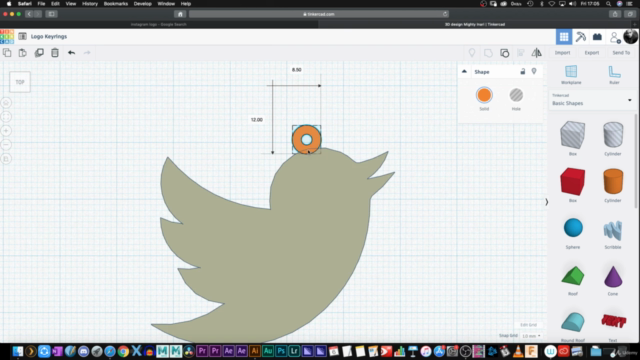The height and width of the screenshot is (360, 640).
Task: Open the designs list icon beside the title
Action: coord(22,36)
